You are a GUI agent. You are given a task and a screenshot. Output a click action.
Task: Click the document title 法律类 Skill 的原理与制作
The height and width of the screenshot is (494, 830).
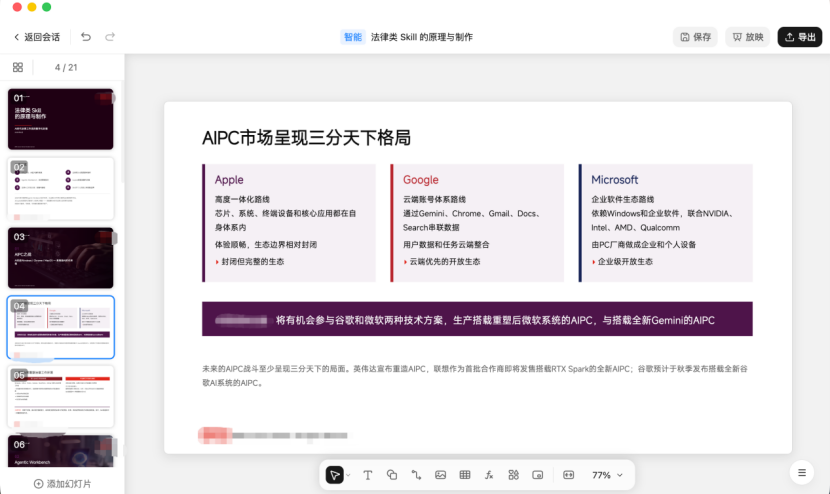(x=422, y=37)
